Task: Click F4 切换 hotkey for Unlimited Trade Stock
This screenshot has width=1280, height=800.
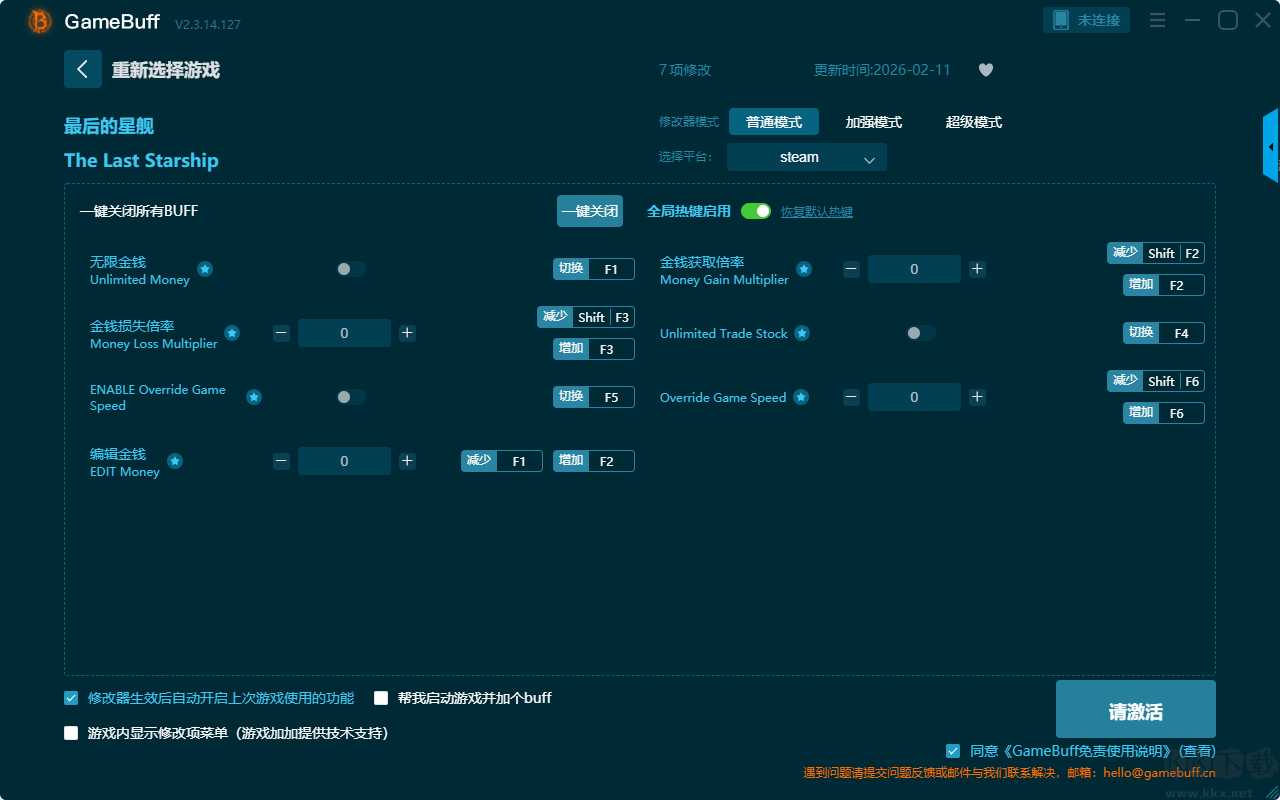Action: tap(1164, 333)
